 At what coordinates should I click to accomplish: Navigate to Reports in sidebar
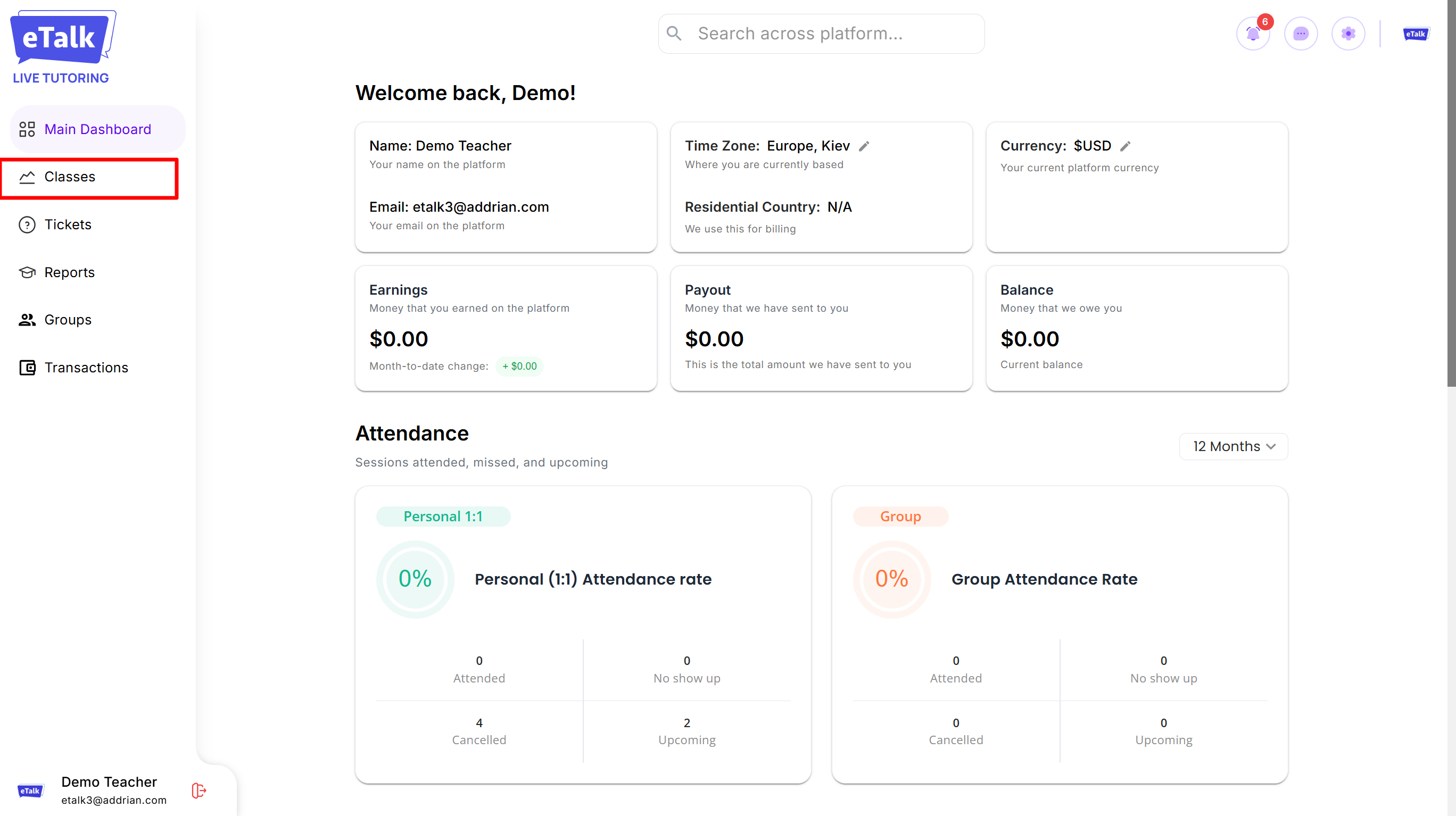69,272
